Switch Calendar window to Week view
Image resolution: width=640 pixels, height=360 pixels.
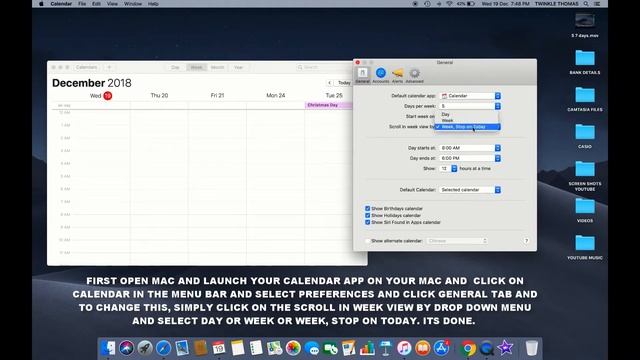pos(196,67)
